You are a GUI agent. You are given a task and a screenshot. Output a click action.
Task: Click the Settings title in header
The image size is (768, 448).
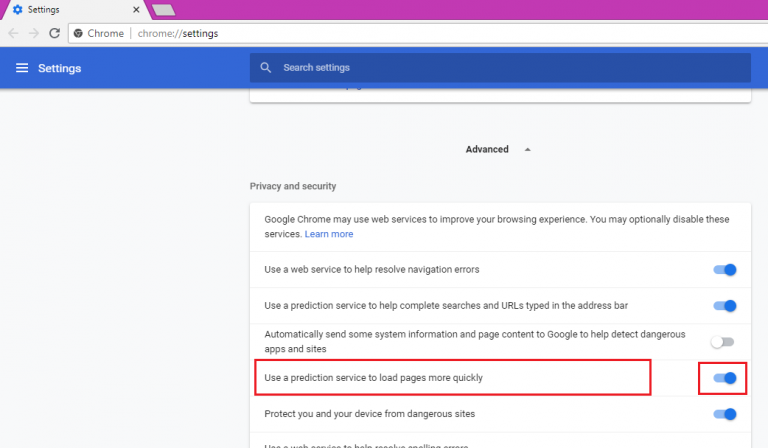60,68
